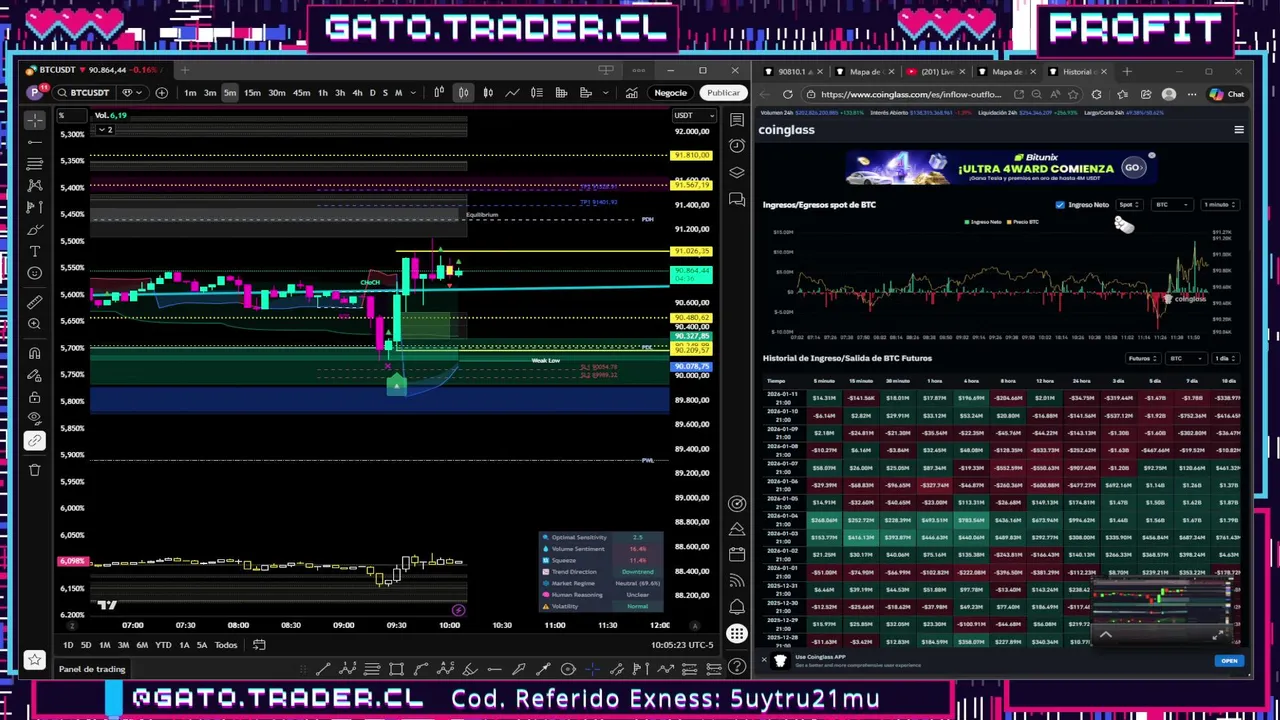Toggle the Precio BTC legend item
1280x720 pixels.
(1023, 222)
